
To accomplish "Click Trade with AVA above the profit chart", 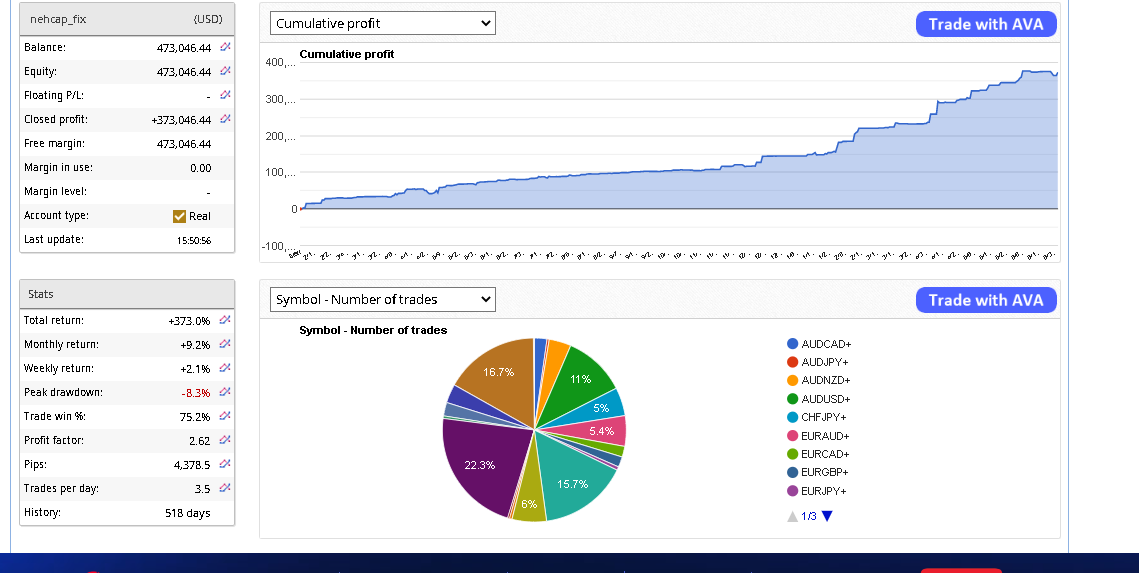I will pyautogui.click(x=985, y=24).
